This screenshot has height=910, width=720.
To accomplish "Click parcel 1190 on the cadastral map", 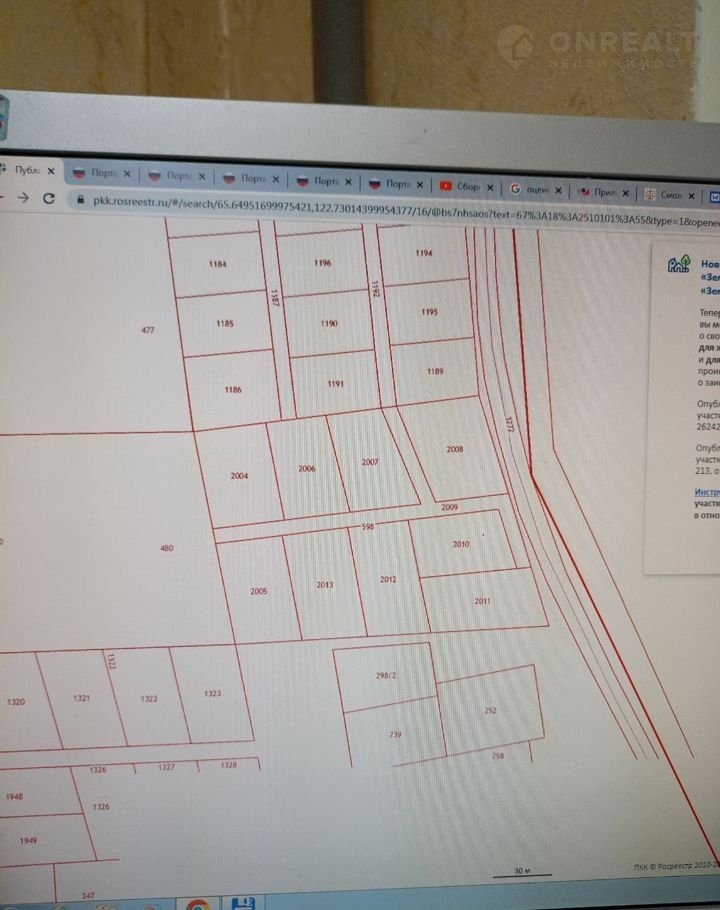I will point(329,323).
